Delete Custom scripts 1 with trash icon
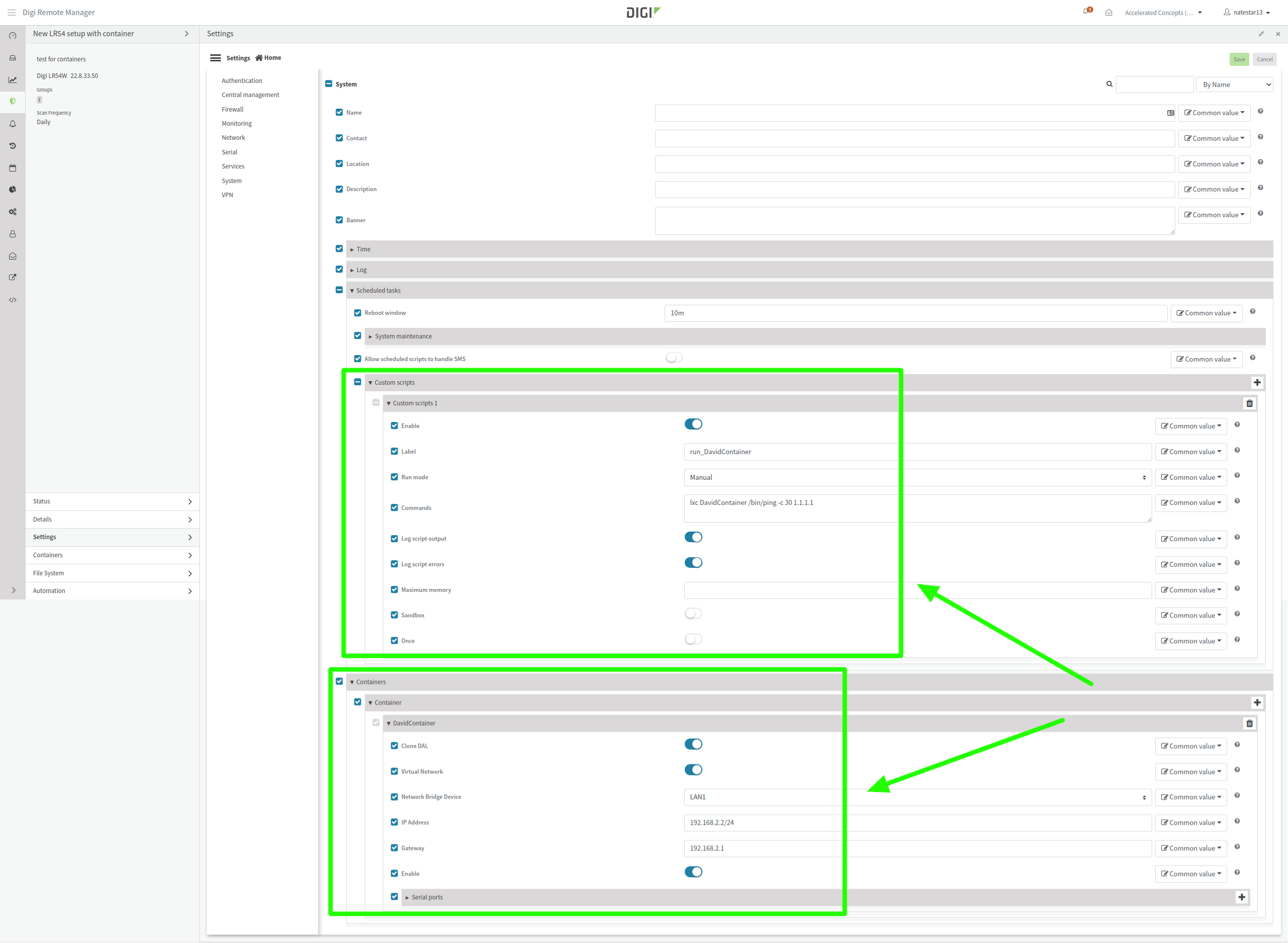 pyautogui.click(x=1249, y=403)
